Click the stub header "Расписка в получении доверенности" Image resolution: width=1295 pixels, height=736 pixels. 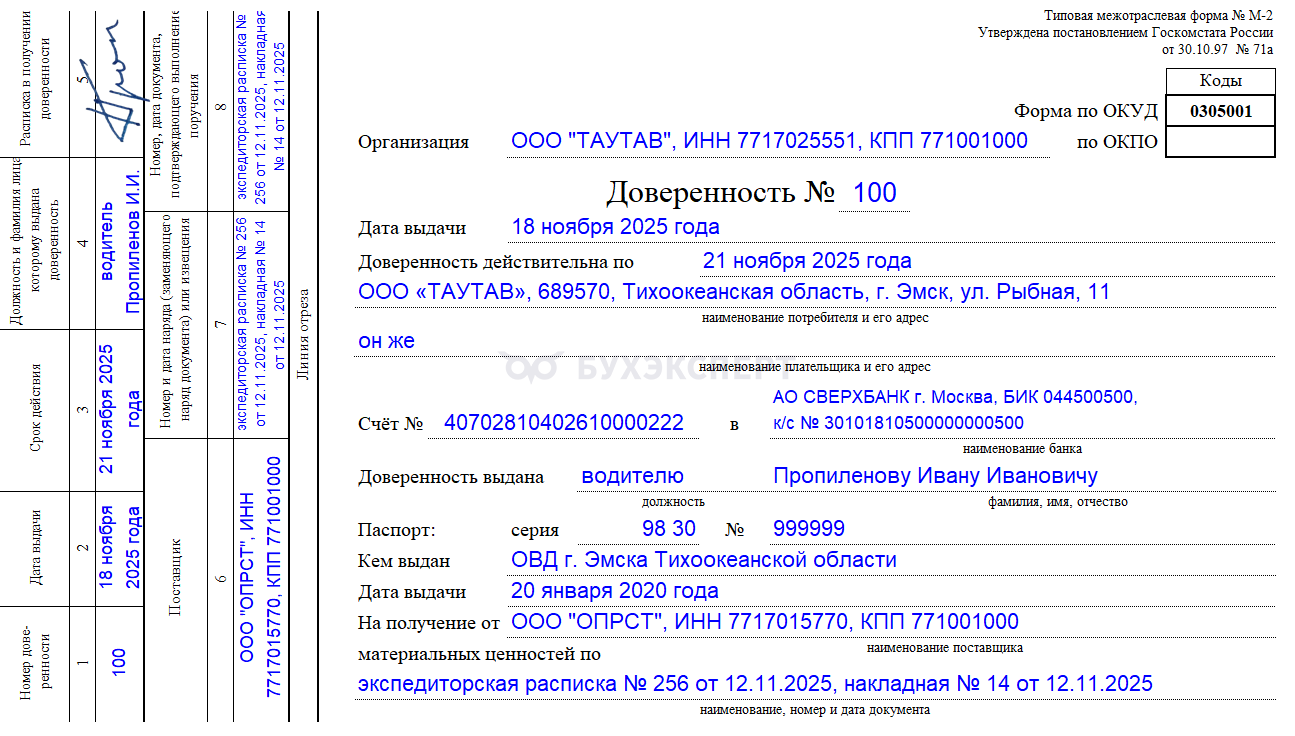pyautogui.click(x=37, y=79)
